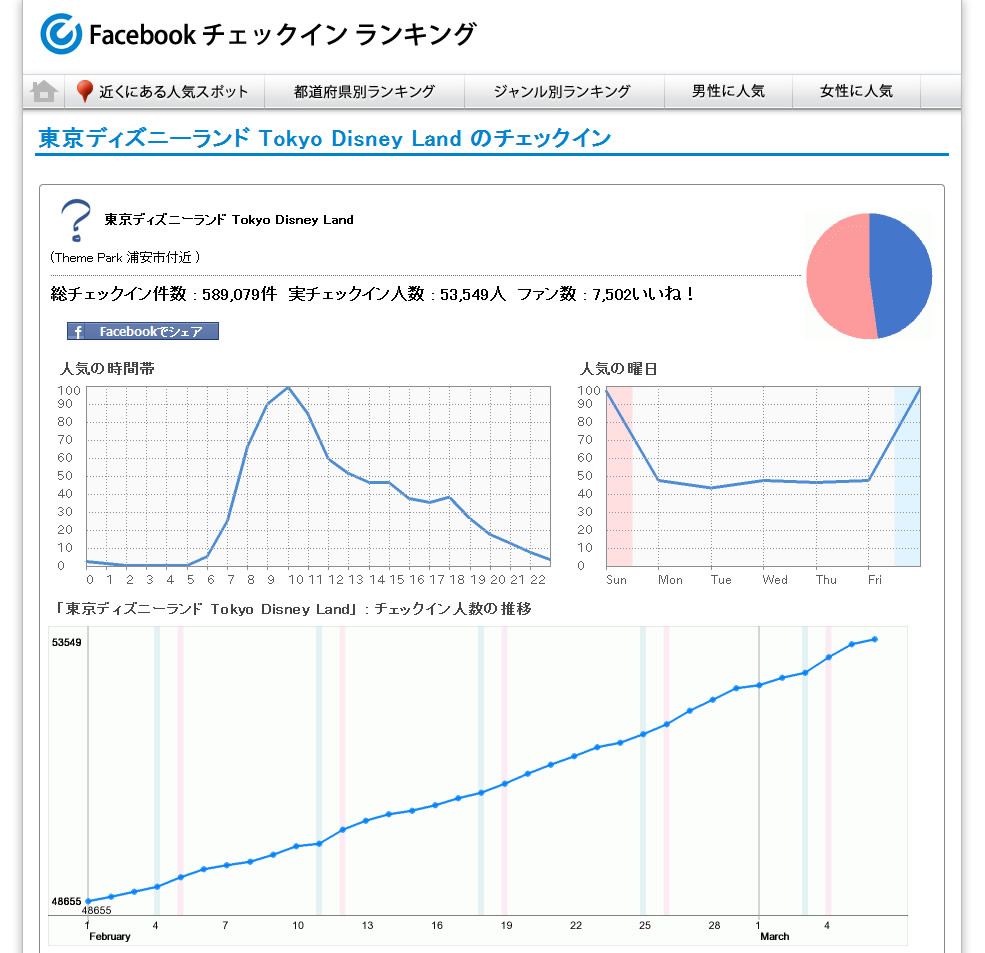Click the Mon label on weekday chart
985x953 pixels.
tap(670, 580)
